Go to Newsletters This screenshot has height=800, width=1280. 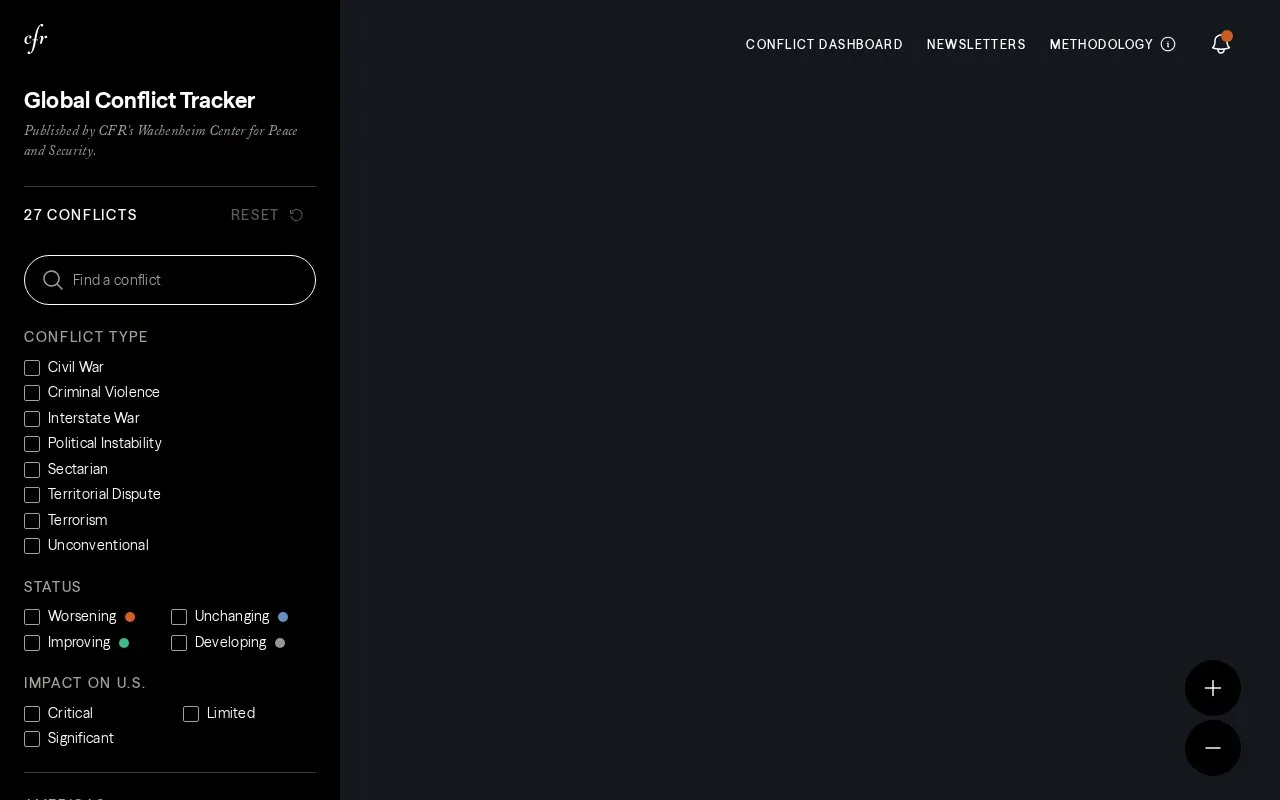(976, 44)
